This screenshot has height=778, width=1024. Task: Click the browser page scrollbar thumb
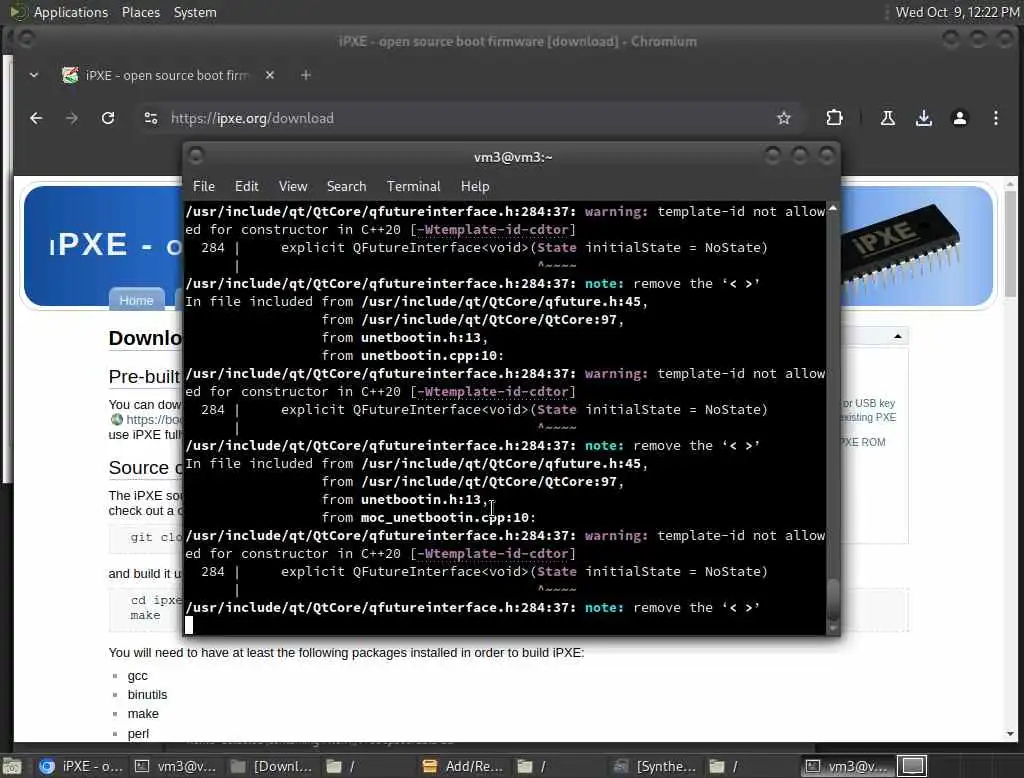tap(1010, 243)
